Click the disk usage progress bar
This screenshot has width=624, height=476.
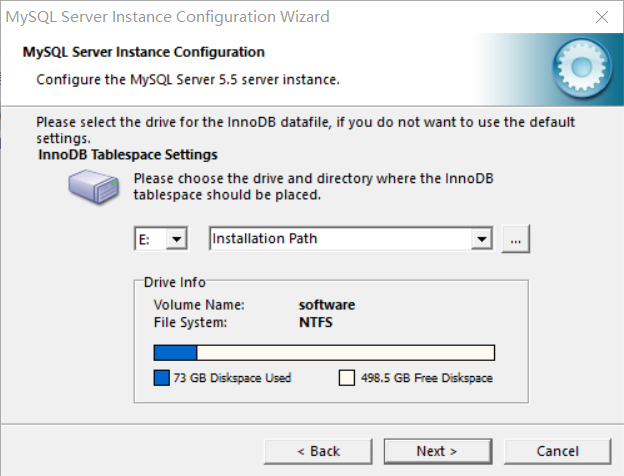pos(324,353)
